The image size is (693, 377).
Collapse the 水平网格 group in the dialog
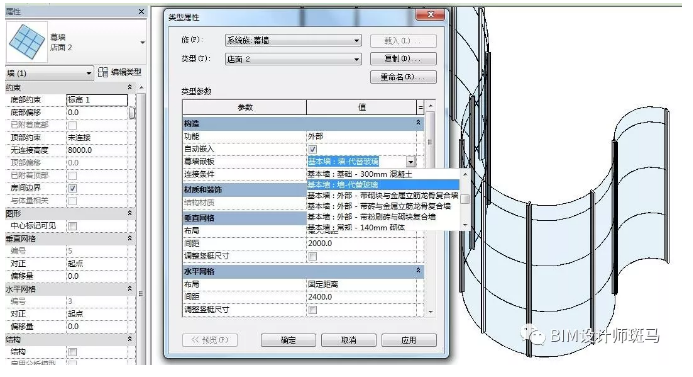[x=418, y=270]
